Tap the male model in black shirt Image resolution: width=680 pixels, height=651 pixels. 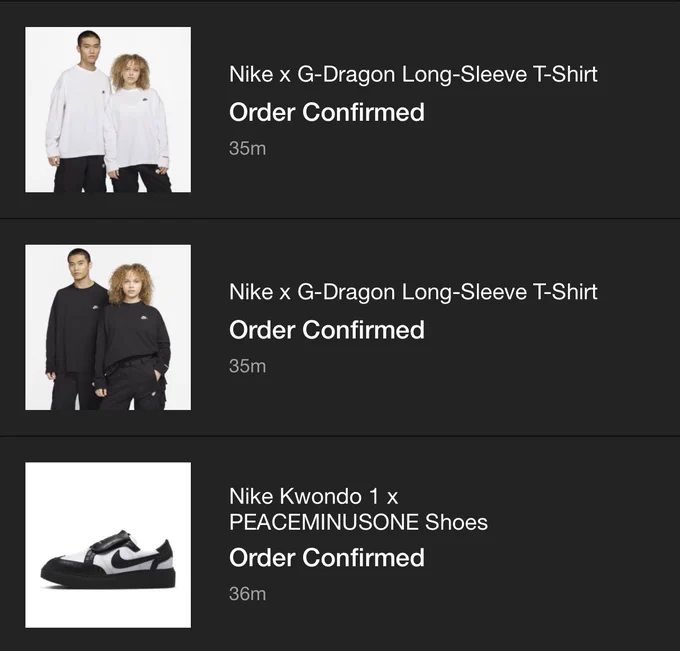click(76, 329)
